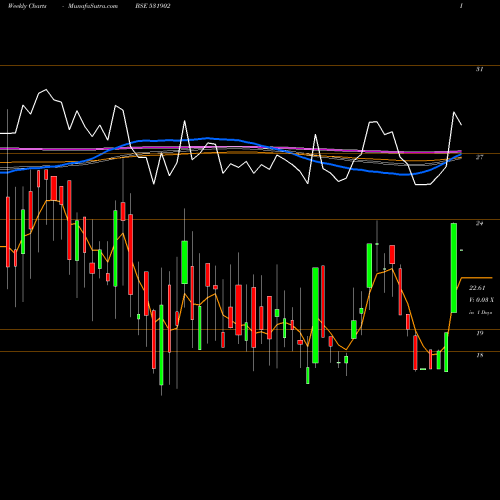Screen dimensions: 500x500
Task: Click the 'in 1 Days' text
Action: pos(481,313)
